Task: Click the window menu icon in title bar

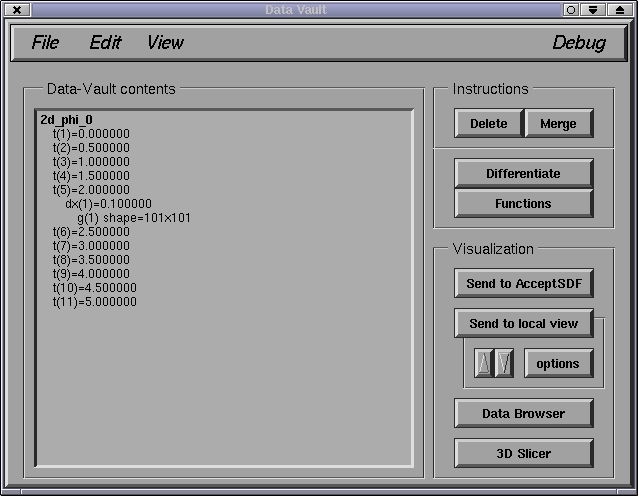Action: point(17,9)
